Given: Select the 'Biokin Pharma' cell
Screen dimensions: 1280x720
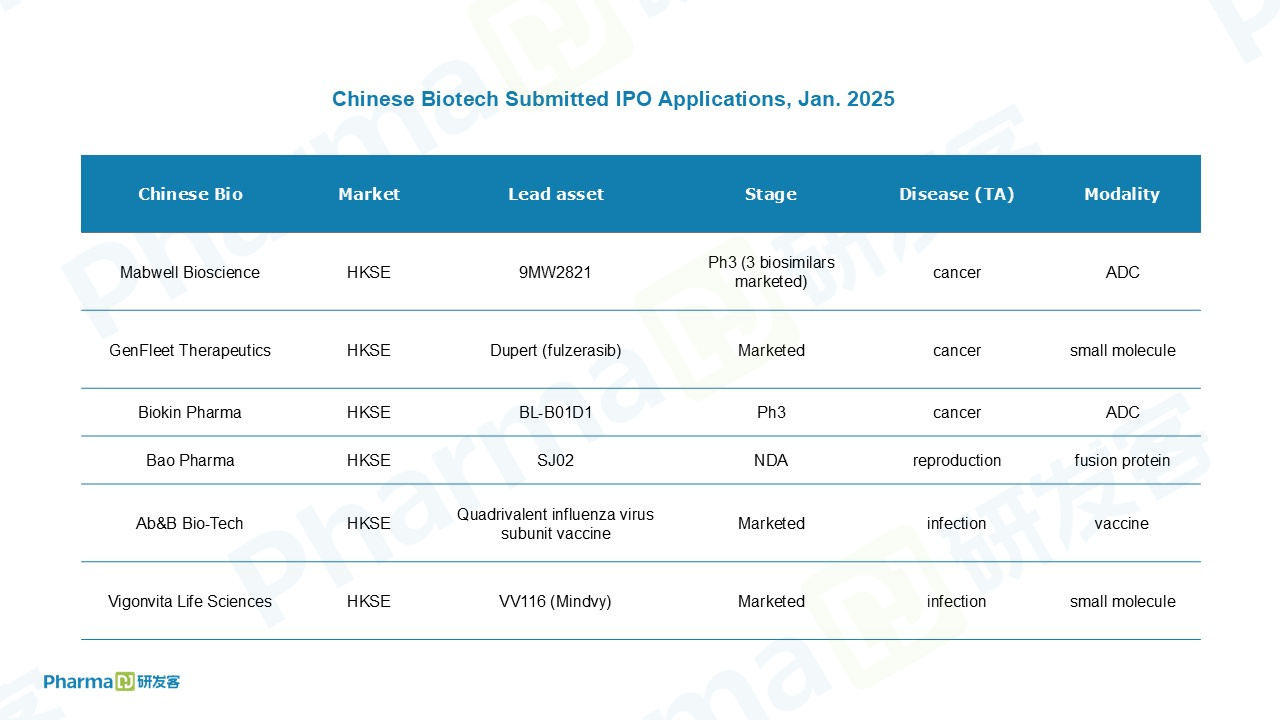Looking at the screenshot, I should [190, 412].
